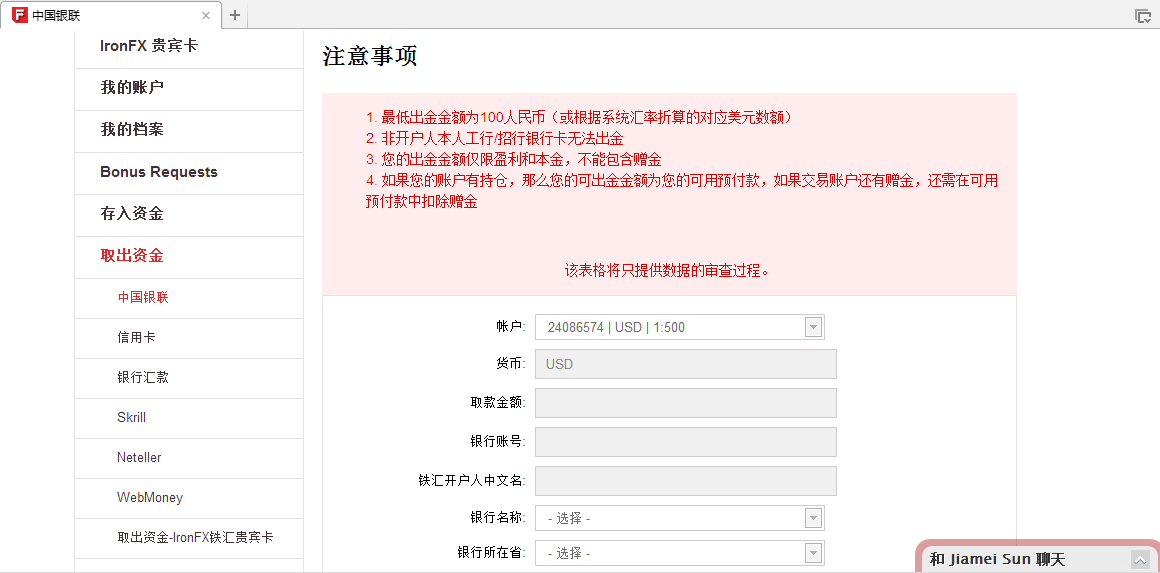
Task: Expand the 银行名称 selection dropdown
Action: pos(679,518)
